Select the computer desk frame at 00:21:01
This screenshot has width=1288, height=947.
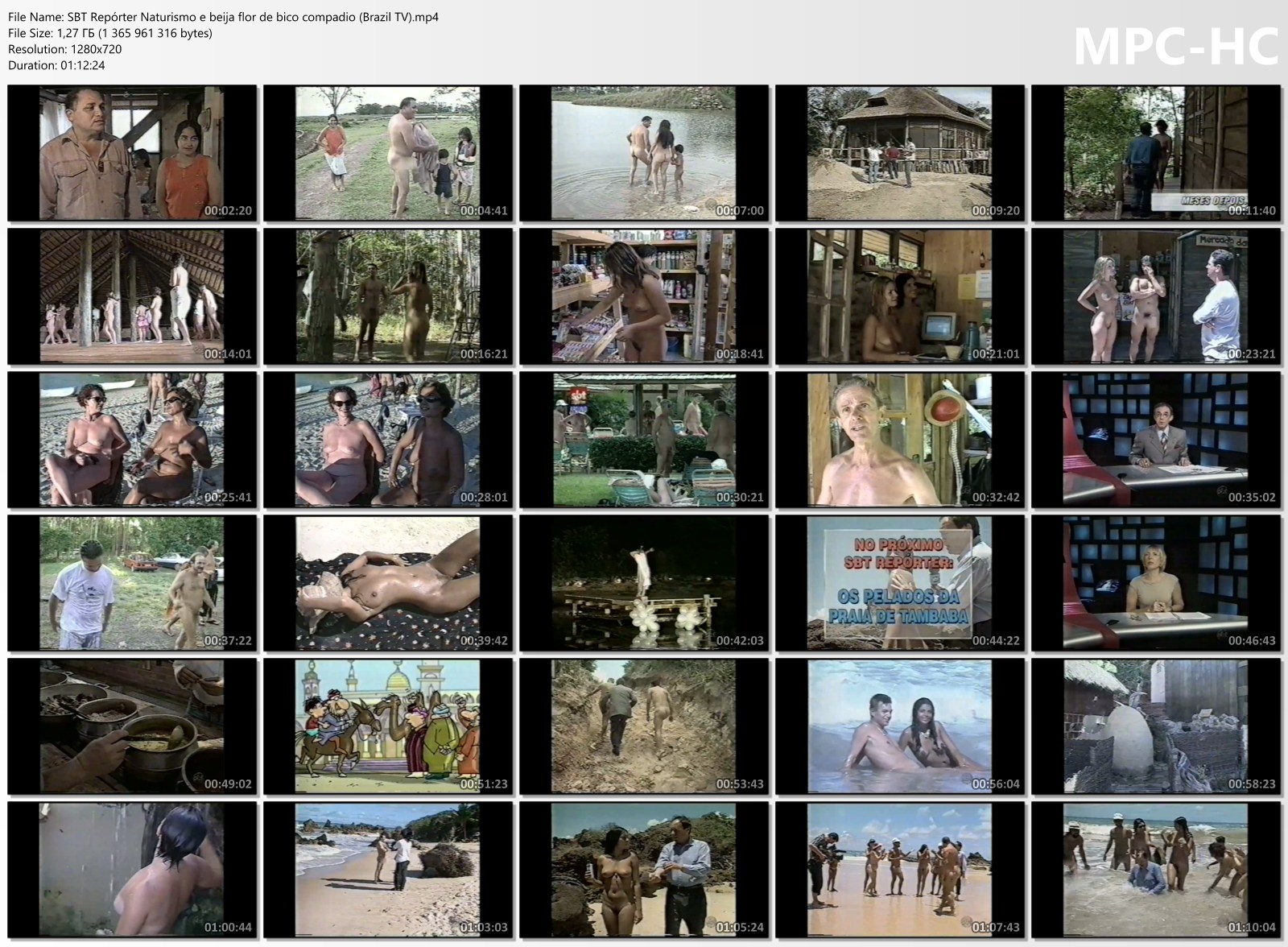(900, 296)
